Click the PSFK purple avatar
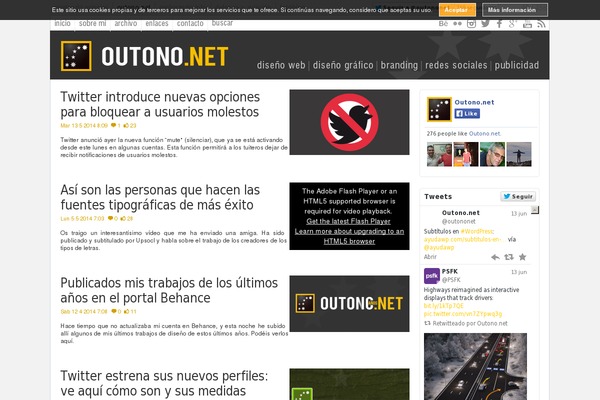Viewport: 600px width, 400px height. (432, 276)
